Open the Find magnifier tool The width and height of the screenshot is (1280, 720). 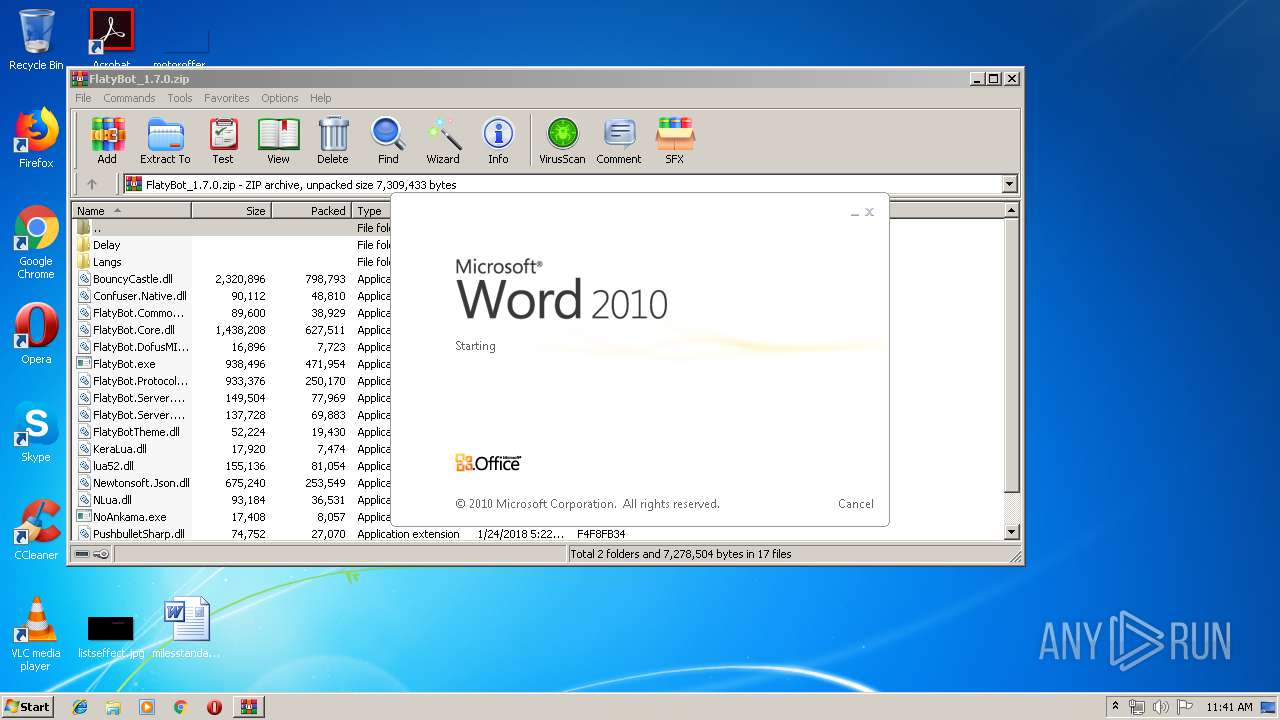388,140
